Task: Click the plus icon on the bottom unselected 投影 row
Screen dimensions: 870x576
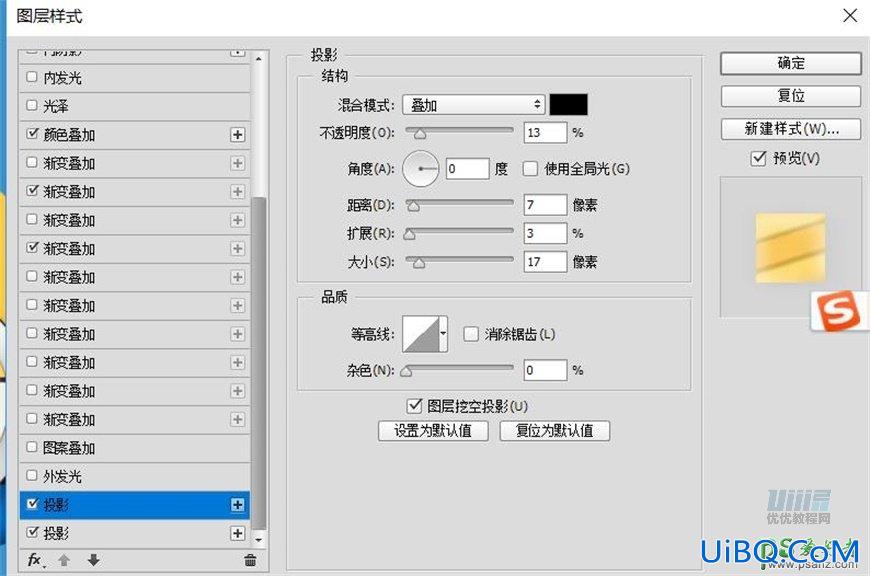Action: [x=237, y=533]
